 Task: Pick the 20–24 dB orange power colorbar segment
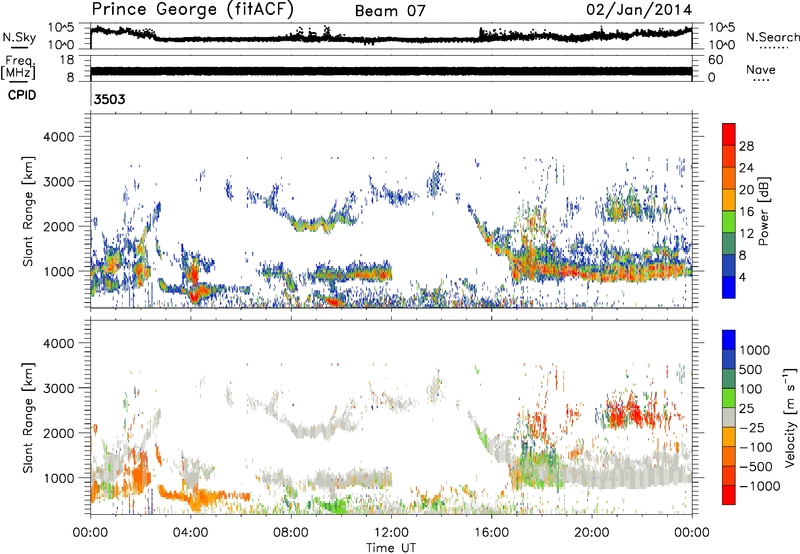729,179
